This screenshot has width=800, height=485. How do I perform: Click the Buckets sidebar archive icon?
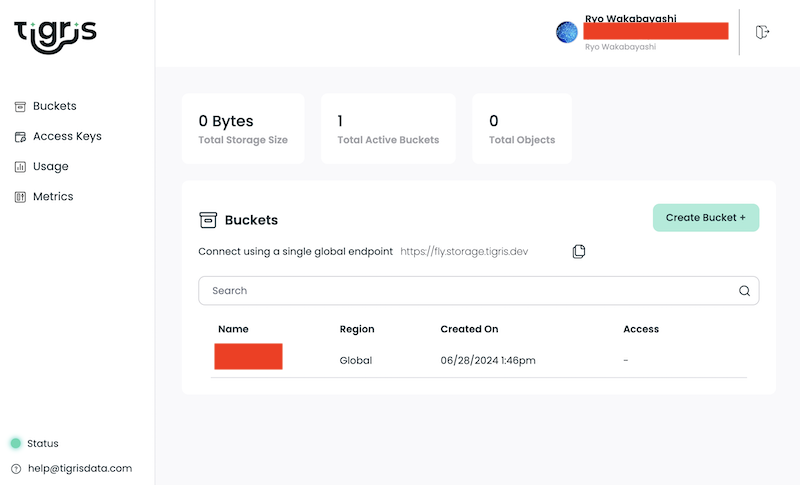(20, 107)
